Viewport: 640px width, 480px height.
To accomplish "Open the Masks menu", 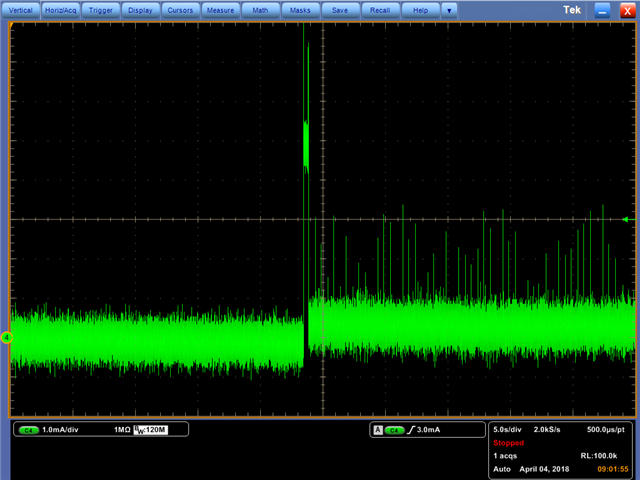I will 300,10.
